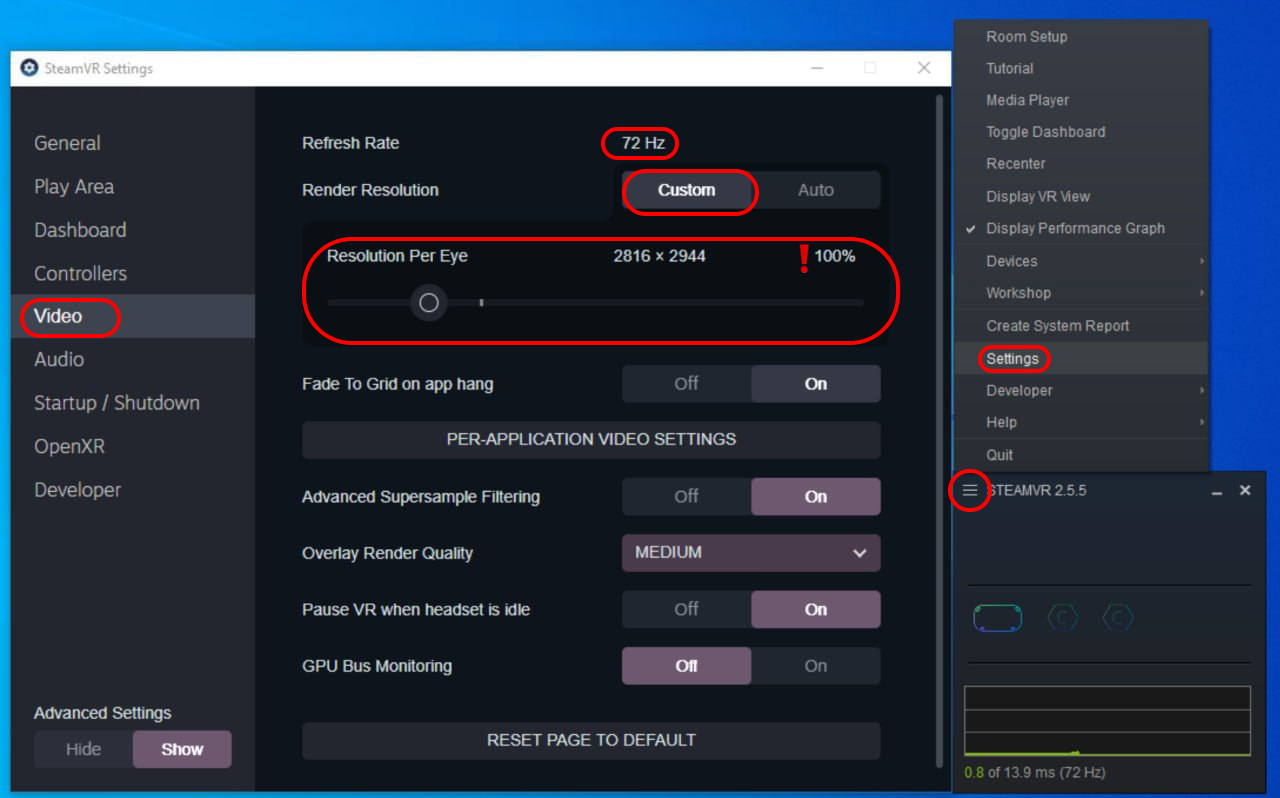1280x798 pixels.
Task: Turn Advanced Supersample Filtering On
Action: [x=816, y=497]
